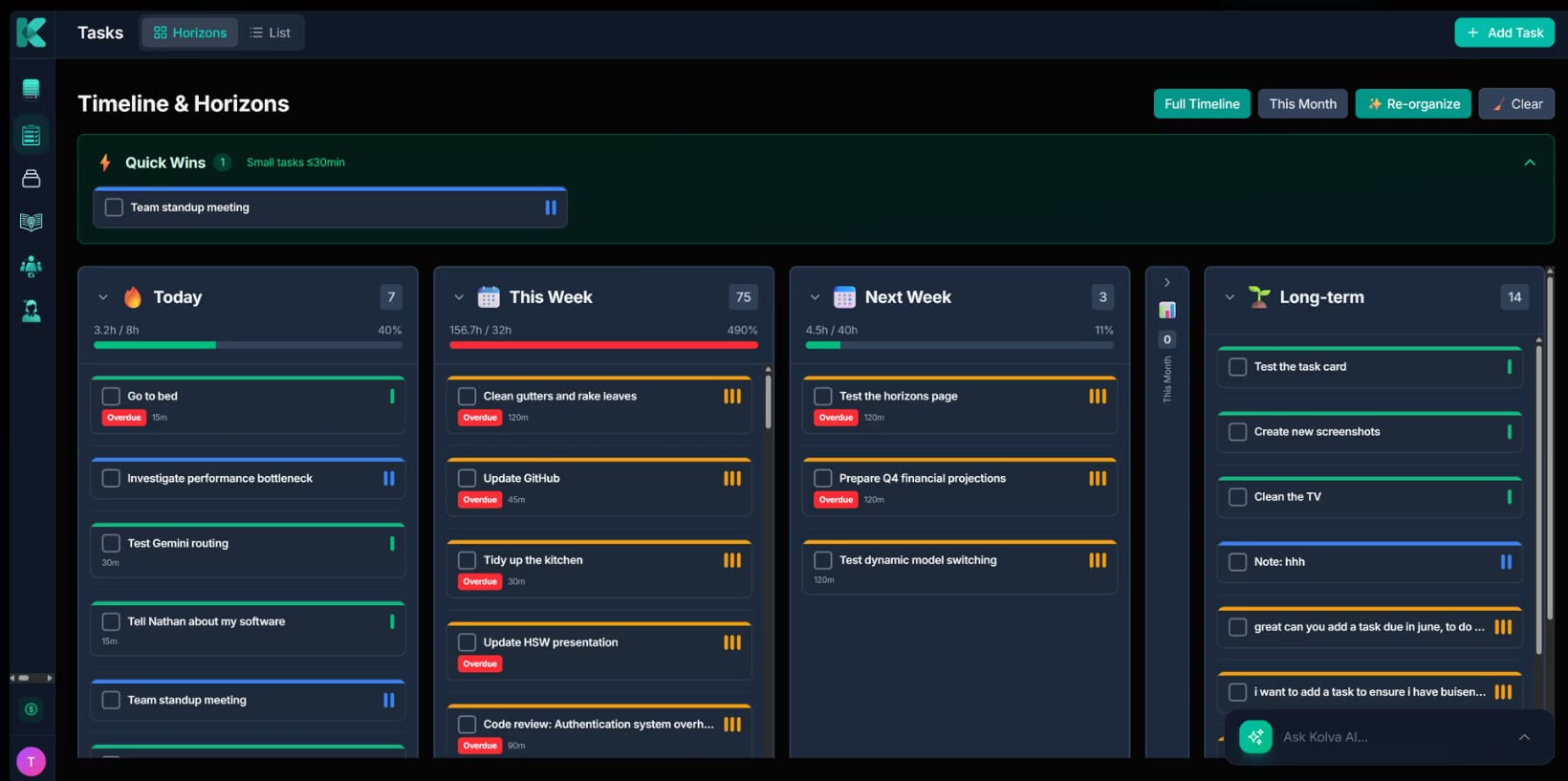
Task: Click the Today task count badge 7
Action: [x=391, y=297]
